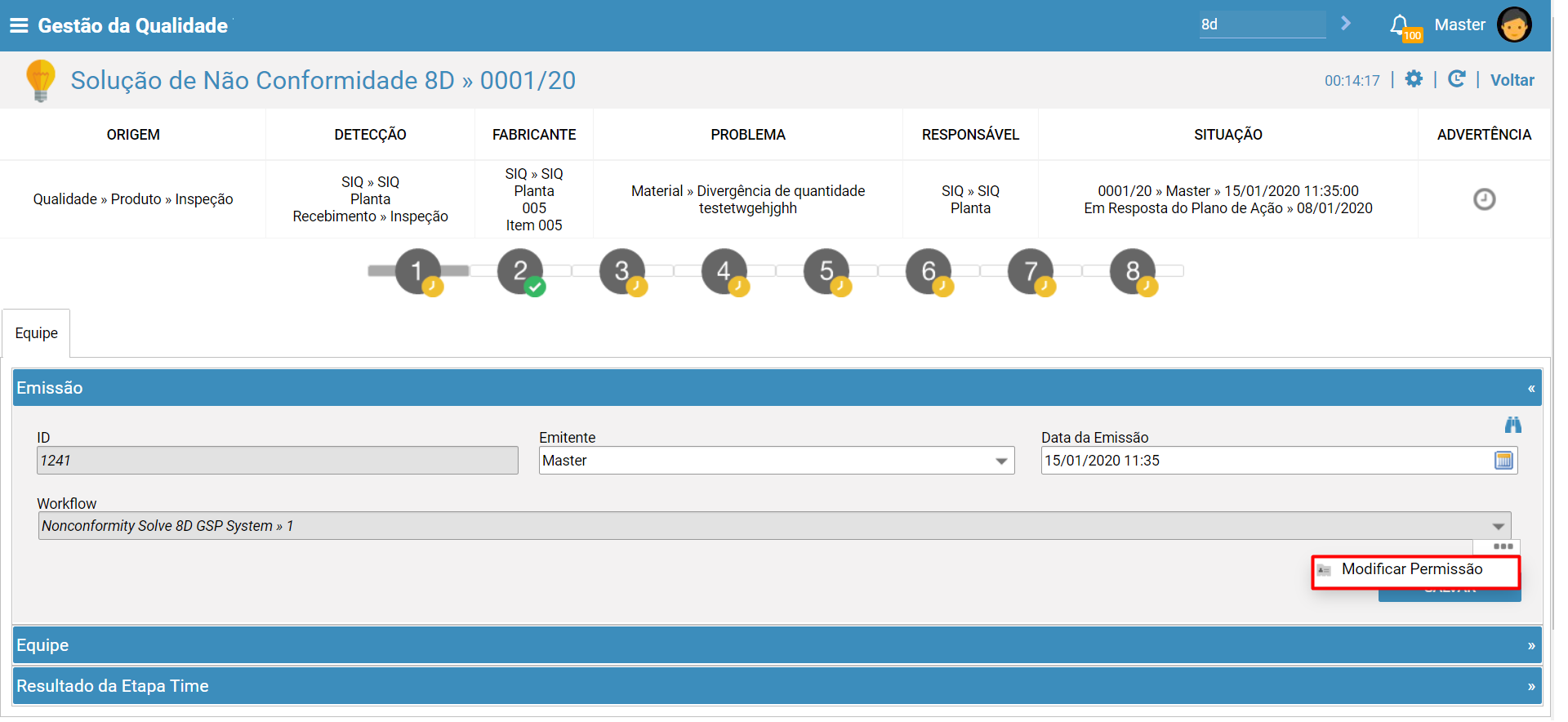Viewport: 1568px width, 722px height.
Task: Open the Master user avatar
Action: pyautogui.click(x=1514, y=25)
